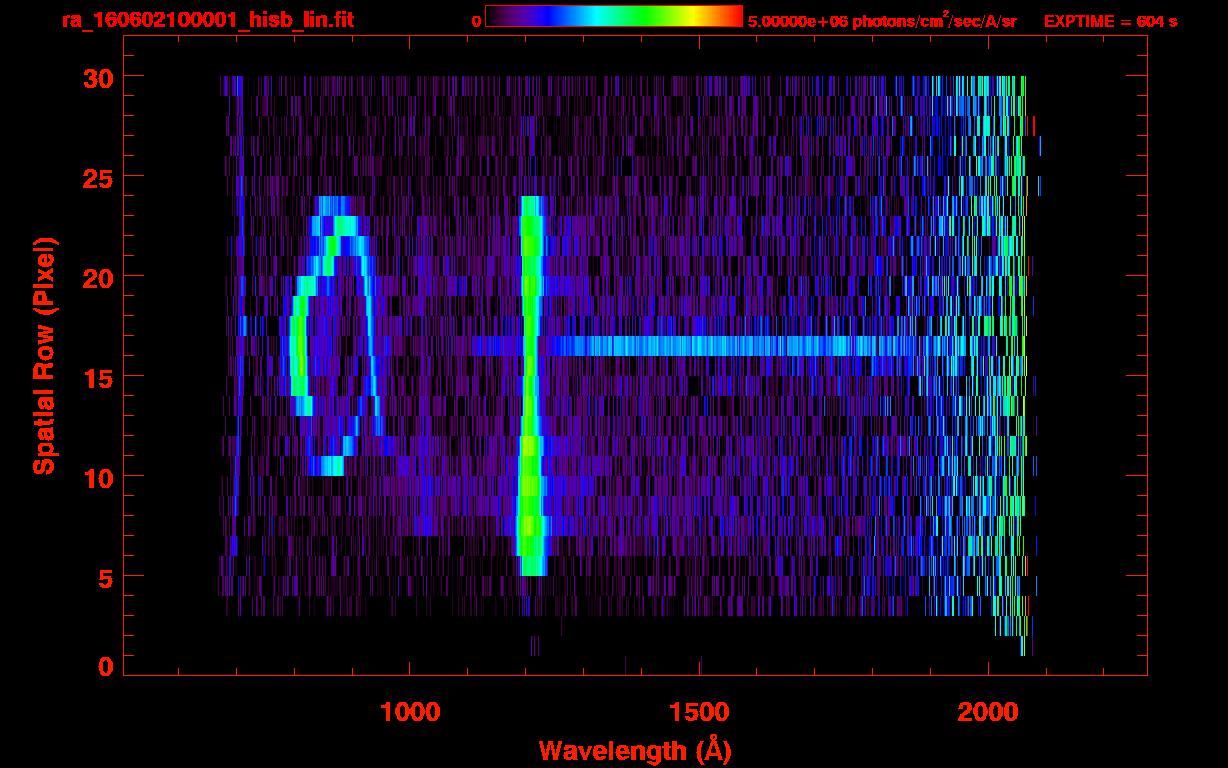Click the 0 spatial row tick label
The image size is (1228, 768).
[104, 666]
